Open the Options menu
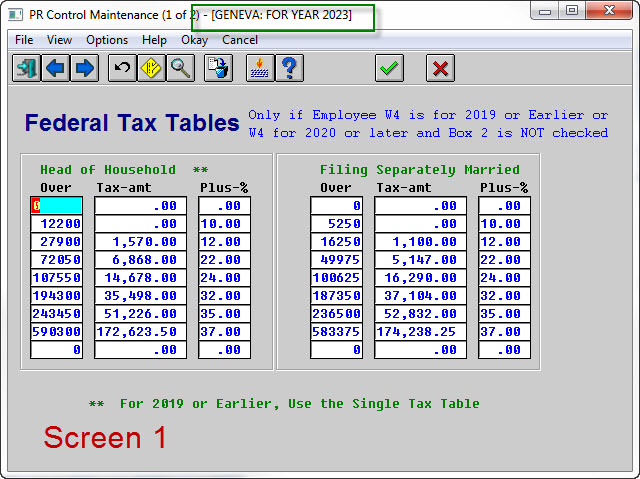This screenshot has width=640, height=479. [107, 40]
